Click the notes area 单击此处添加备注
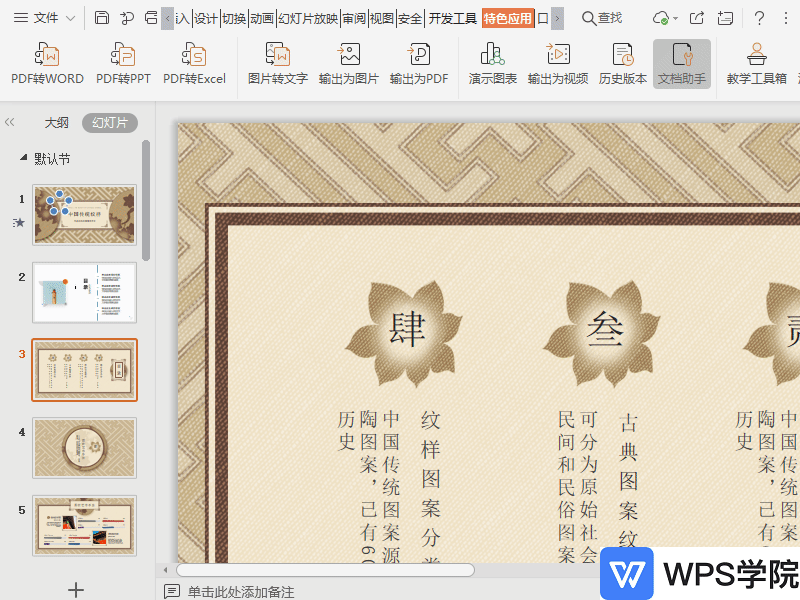Screen dimensions: 800x600 coord(240,592)
